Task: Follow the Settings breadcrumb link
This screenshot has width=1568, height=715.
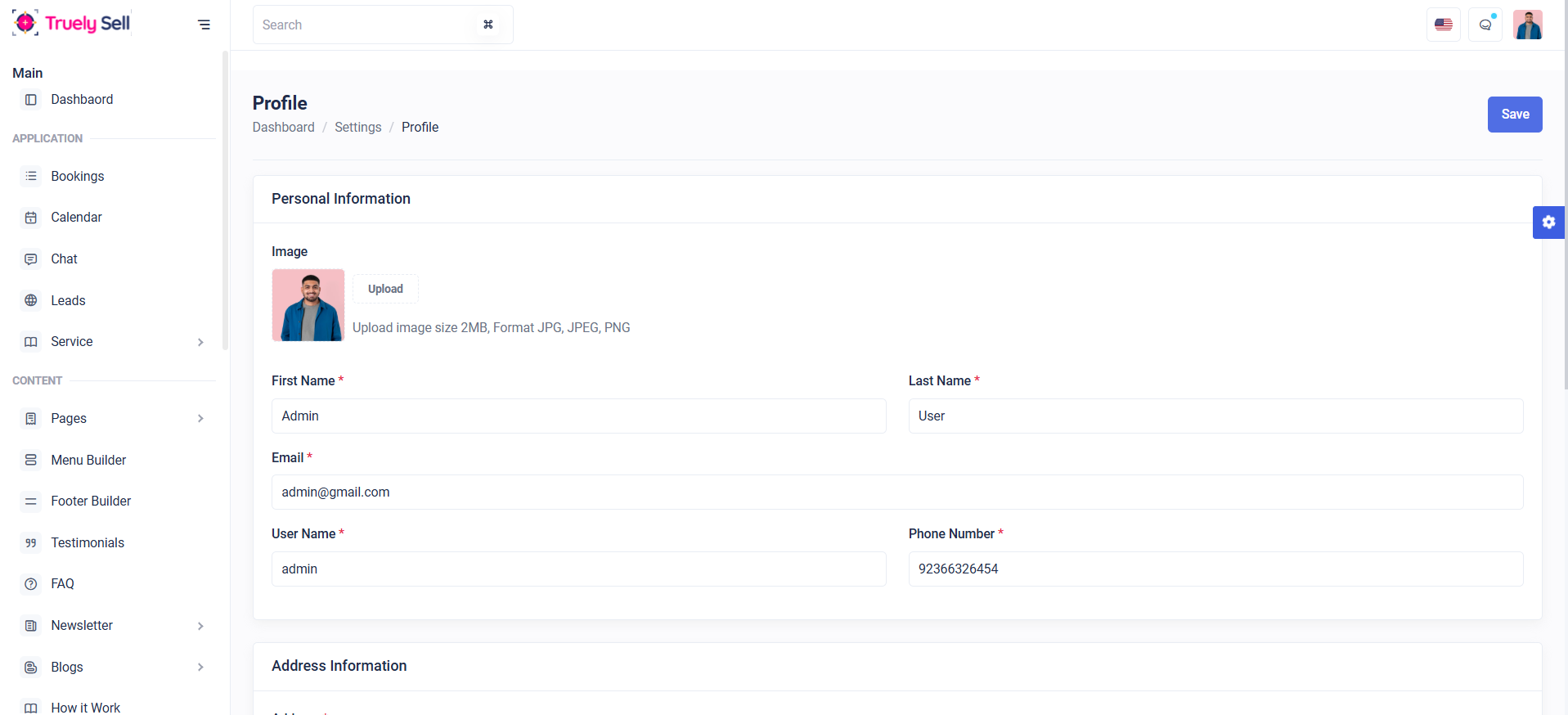Action: (x=357, y=128)
